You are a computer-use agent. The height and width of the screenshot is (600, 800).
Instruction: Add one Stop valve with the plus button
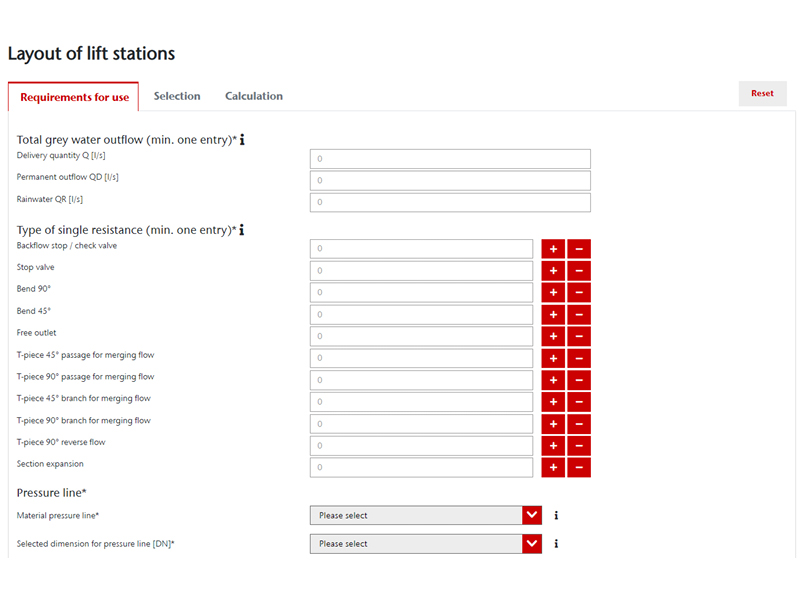pyautogui.click(x=553, y=271)
